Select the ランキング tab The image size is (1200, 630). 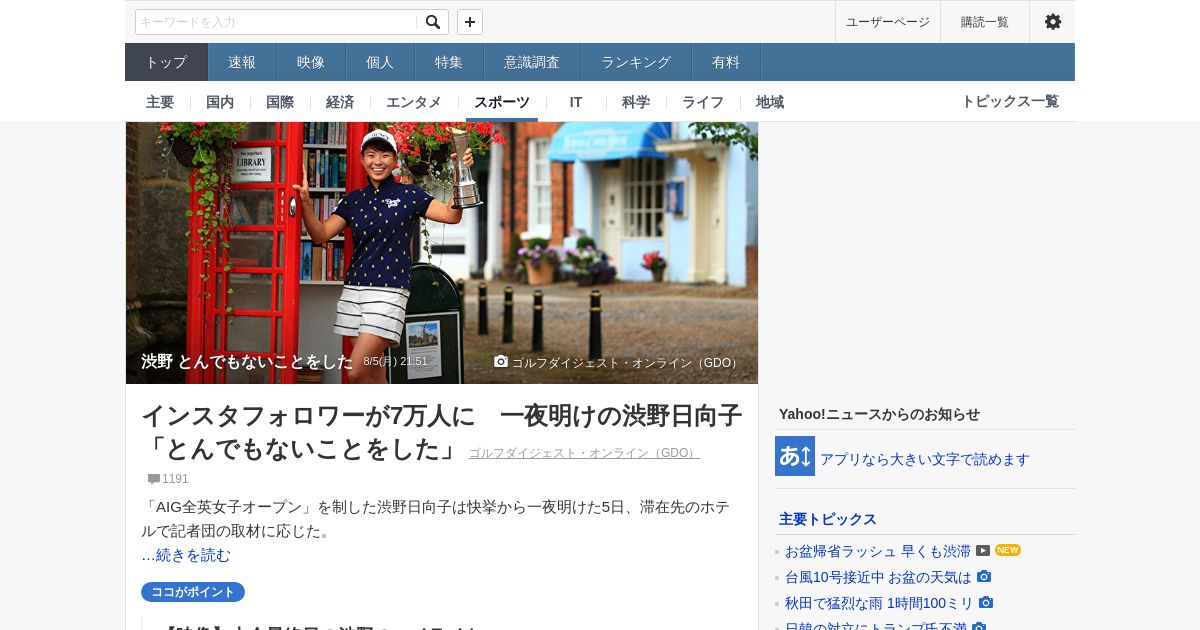pos(636,62)
